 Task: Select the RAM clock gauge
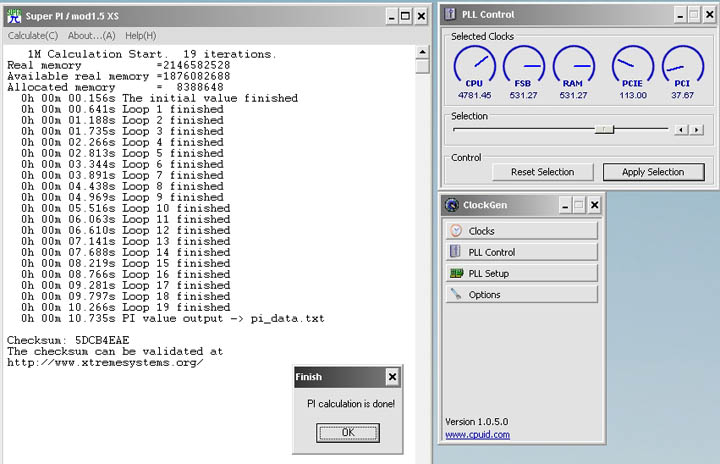574,67
